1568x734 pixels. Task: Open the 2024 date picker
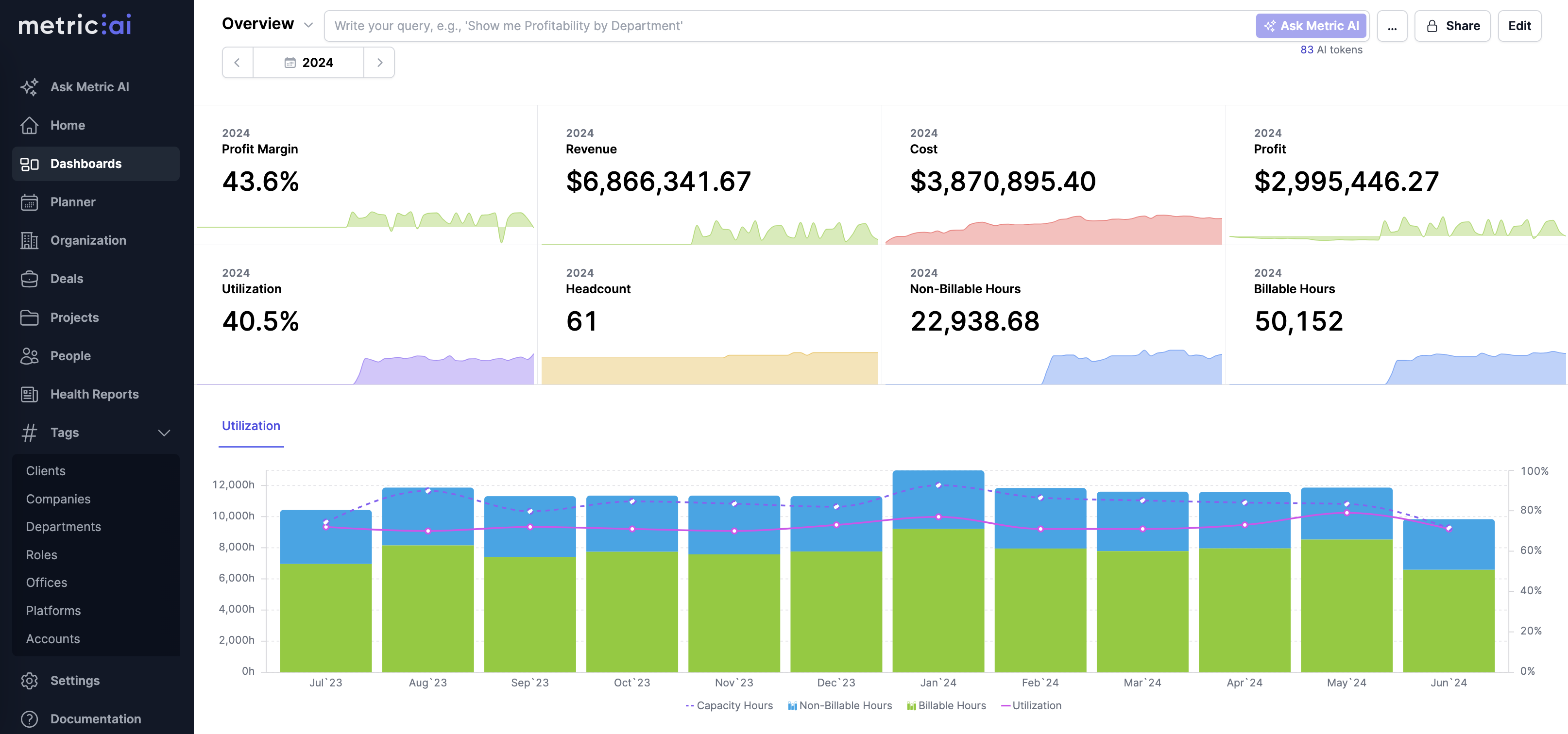309,62
